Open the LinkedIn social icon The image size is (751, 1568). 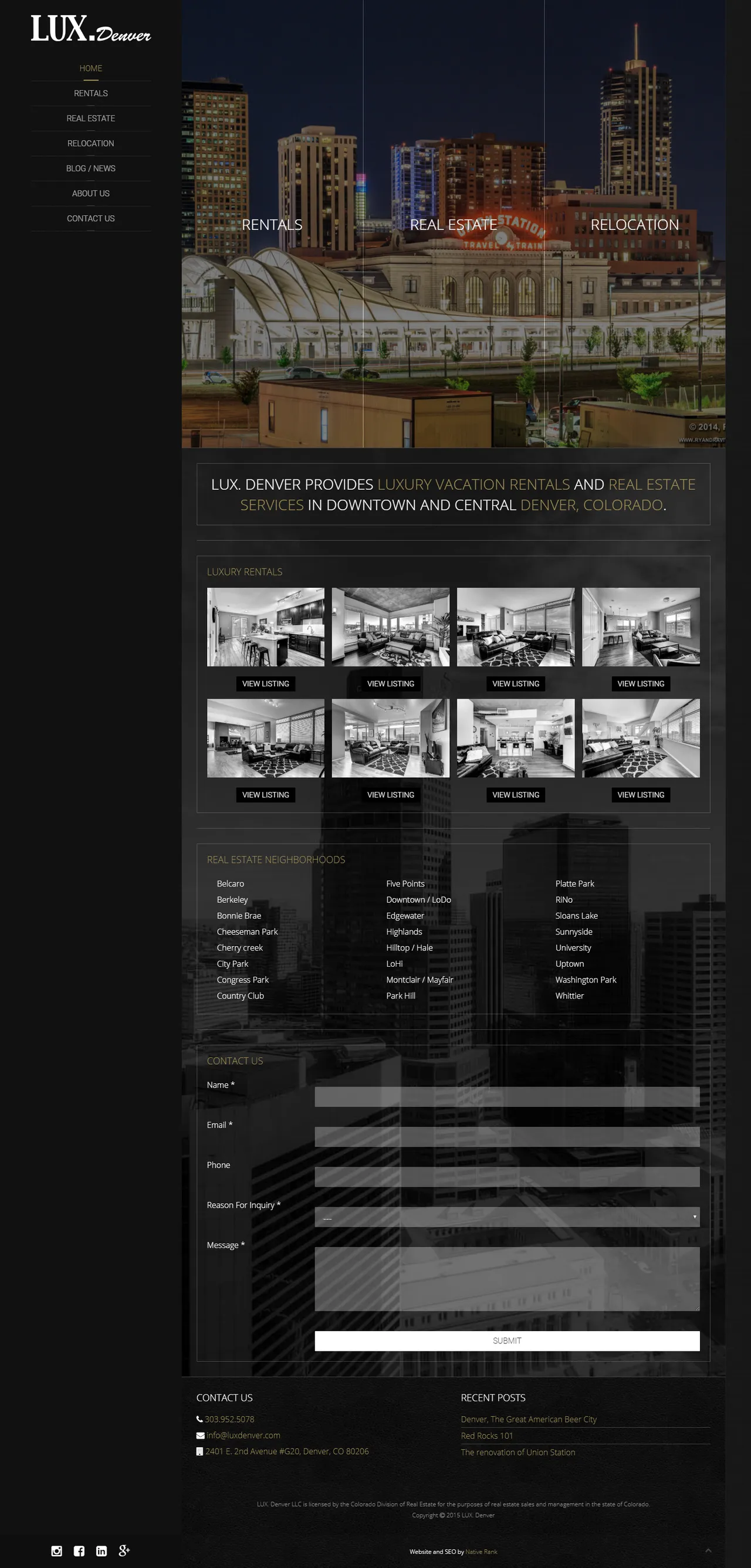click(102, 1551)
